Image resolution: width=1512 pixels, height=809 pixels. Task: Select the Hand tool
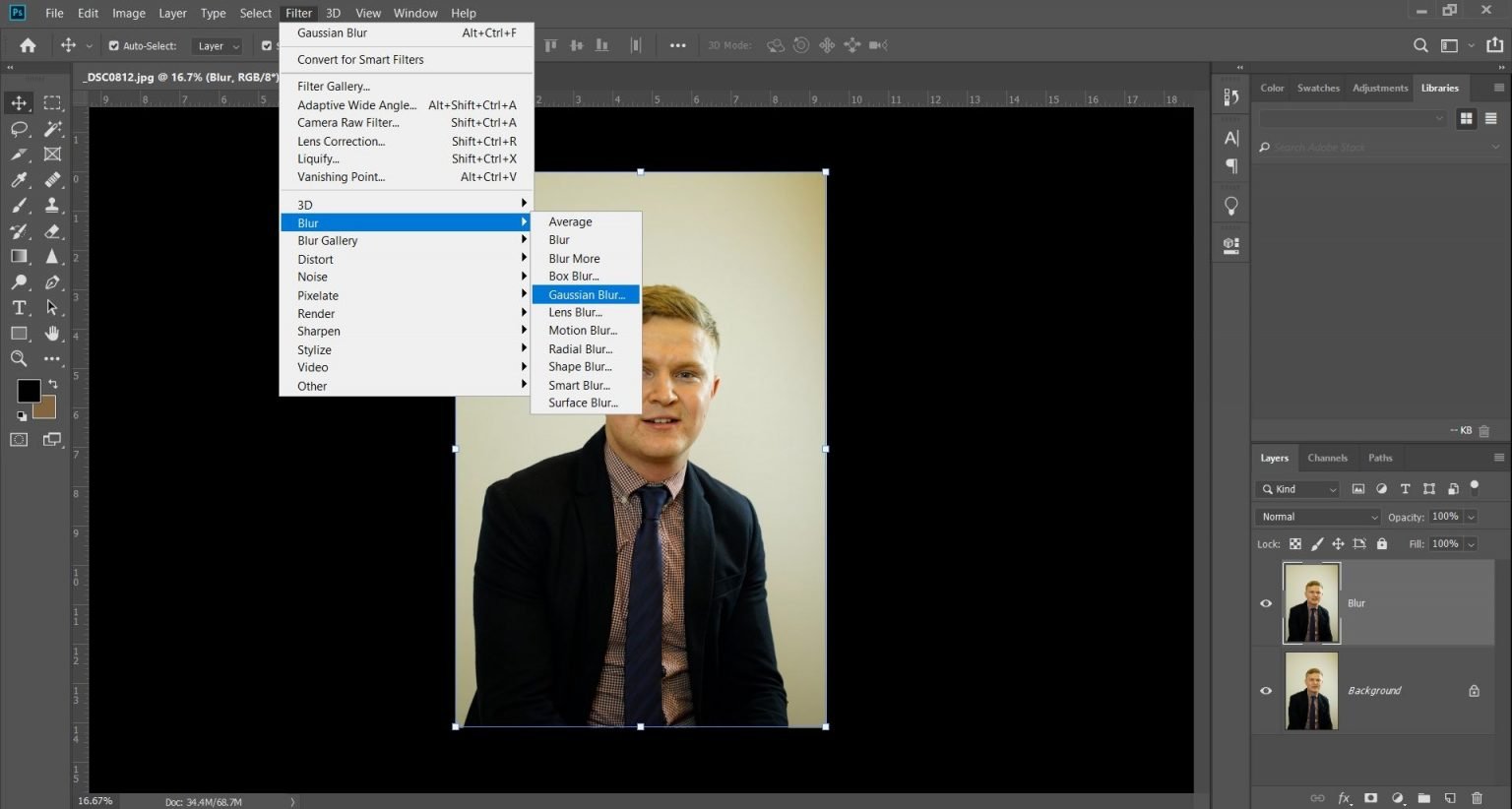pos(51,333)
